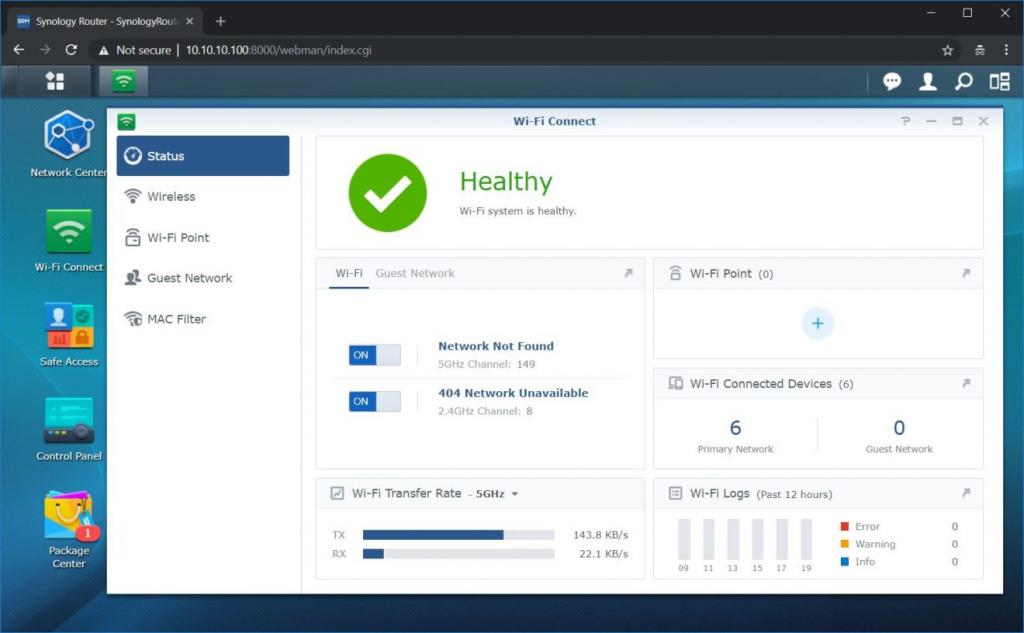The height and width of the screenshot is (633, 1024).
Task: Click the SRM search magnifier icon
Action: coord(963,81)
